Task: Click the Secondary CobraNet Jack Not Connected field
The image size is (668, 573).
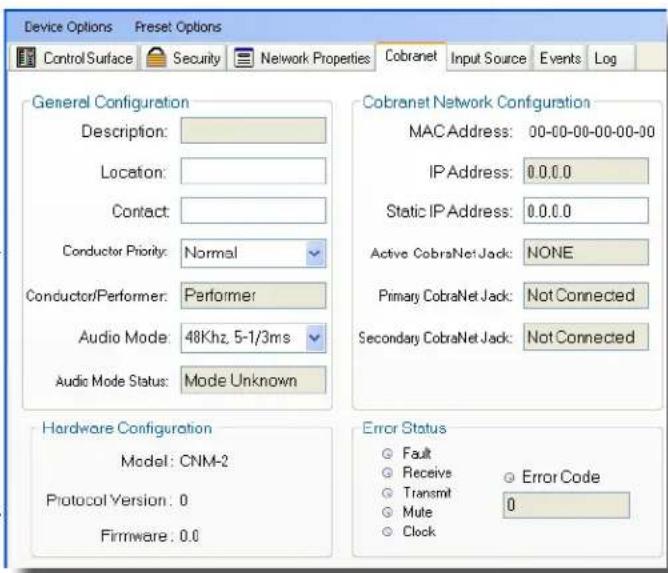Action: (586, 337)
